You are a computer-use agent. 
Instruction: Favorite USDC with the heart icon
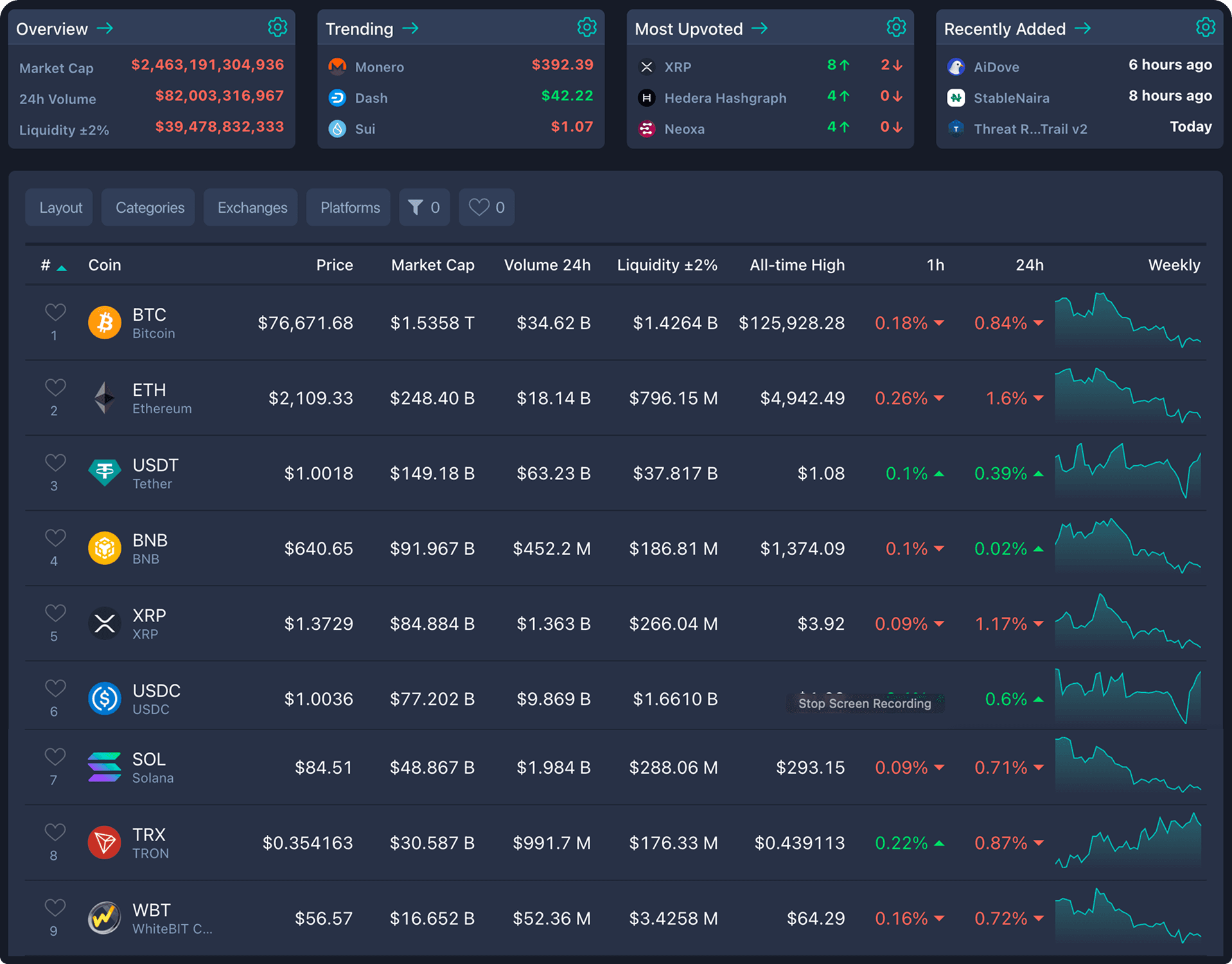pyautogui.click(x=55, y=688)
